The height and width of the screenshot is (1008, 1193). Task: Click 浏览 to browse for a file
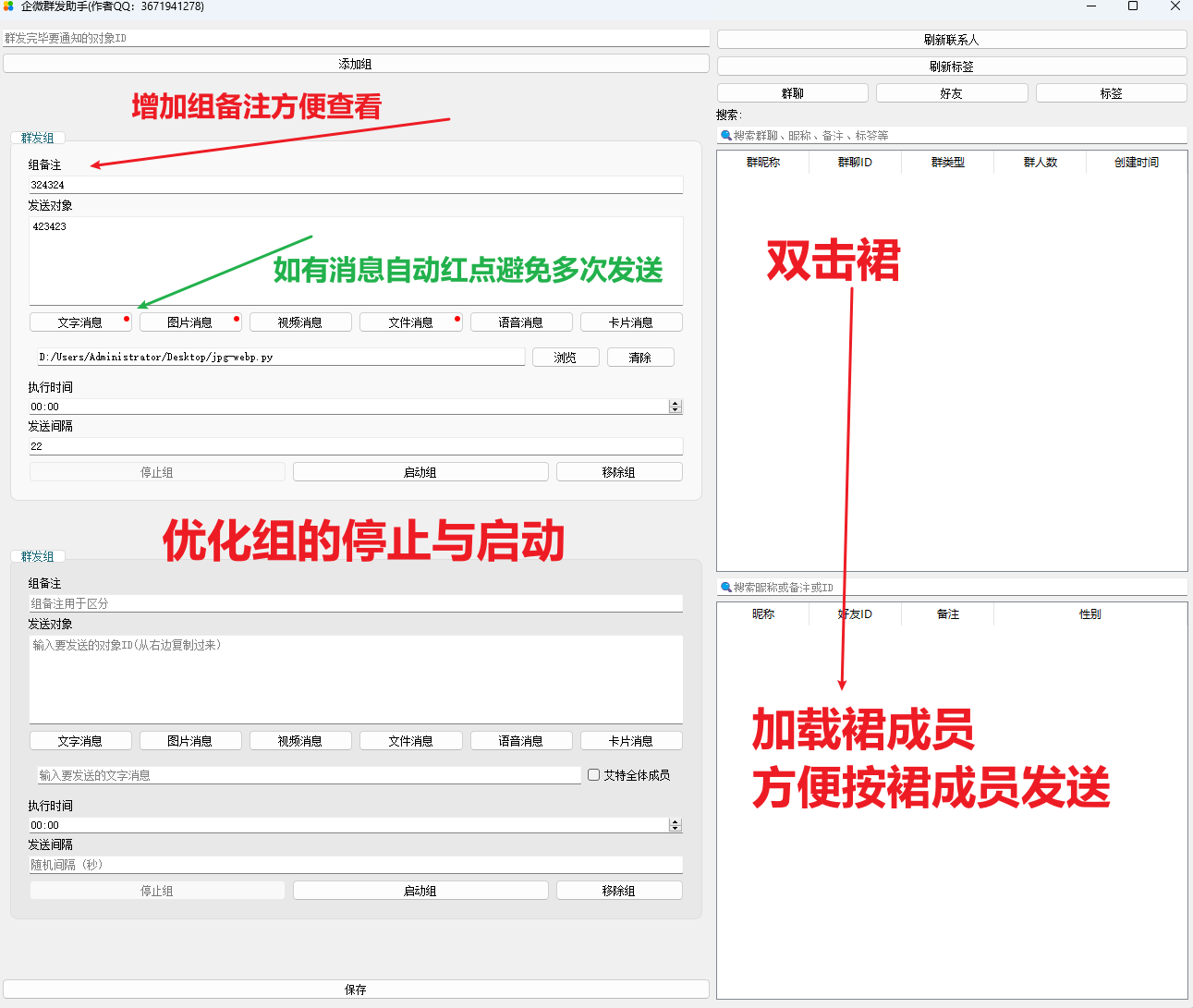[x=566, y=358]
